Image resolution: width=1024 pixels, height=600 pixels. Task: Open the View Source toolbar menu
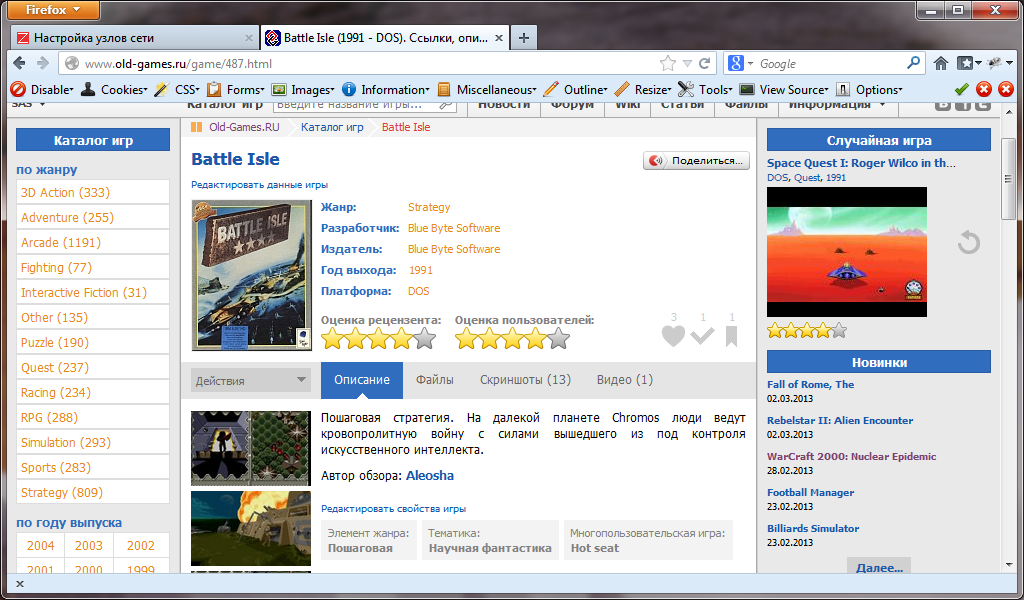[784, 89]
